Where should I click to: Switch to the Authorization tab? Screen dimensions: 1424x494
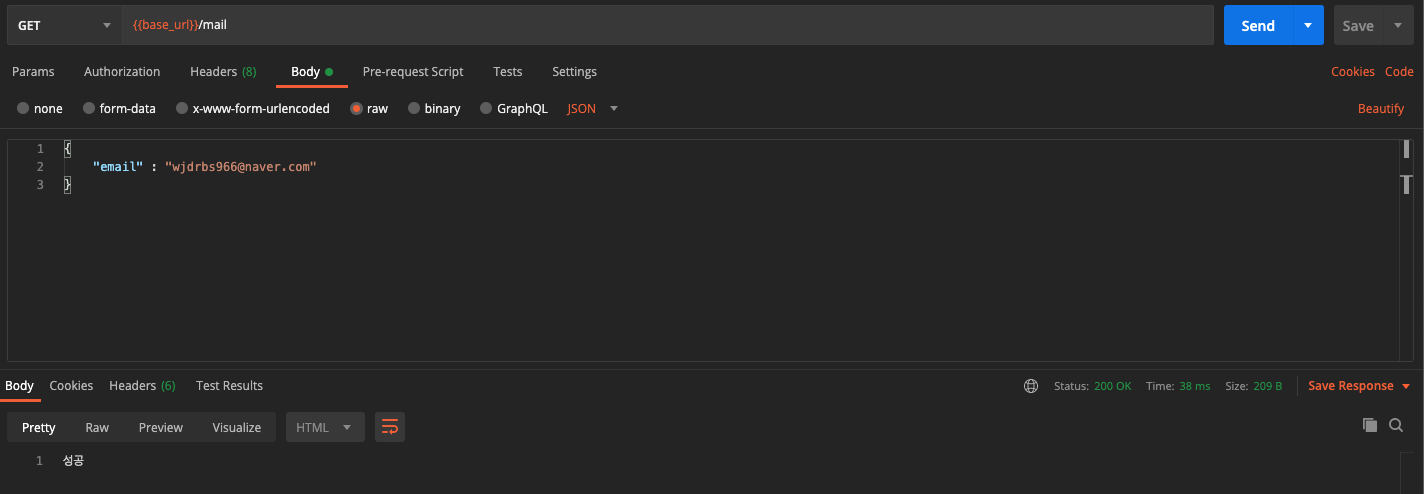[x=122, y=72]
